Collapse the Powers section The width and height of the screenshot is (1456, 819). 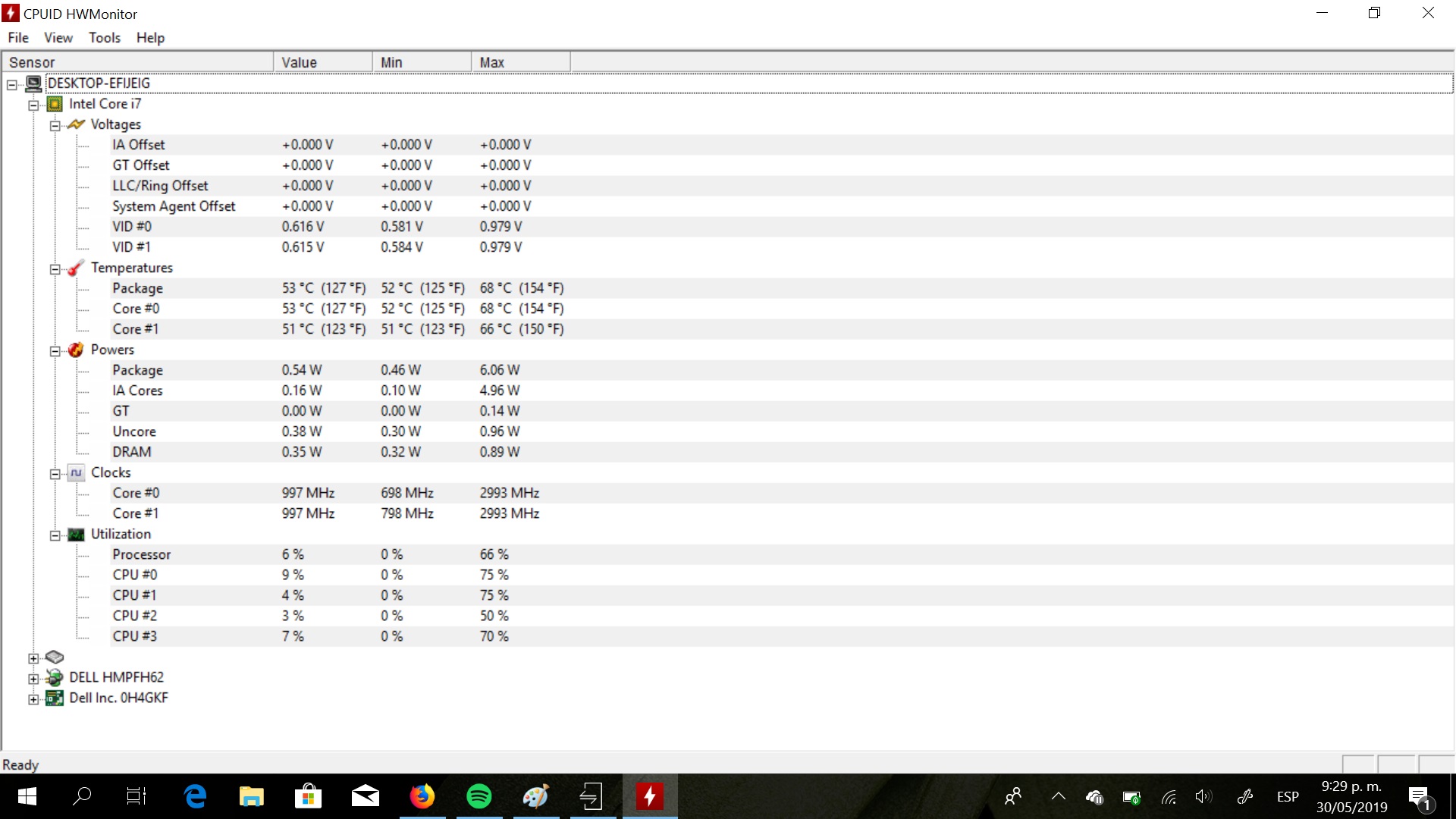55,351
